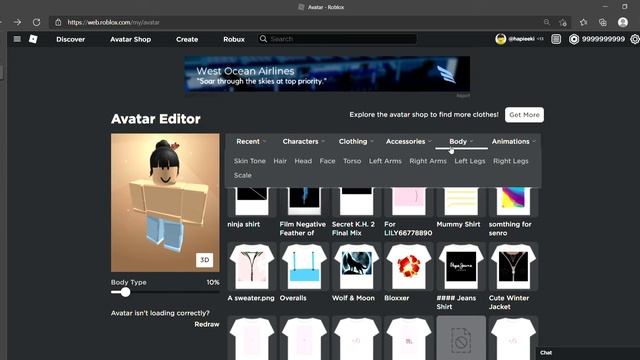The height and width of the screenshot is (360, 640).
Task: Expand the Characters dropdown
Action: point(304,141)
